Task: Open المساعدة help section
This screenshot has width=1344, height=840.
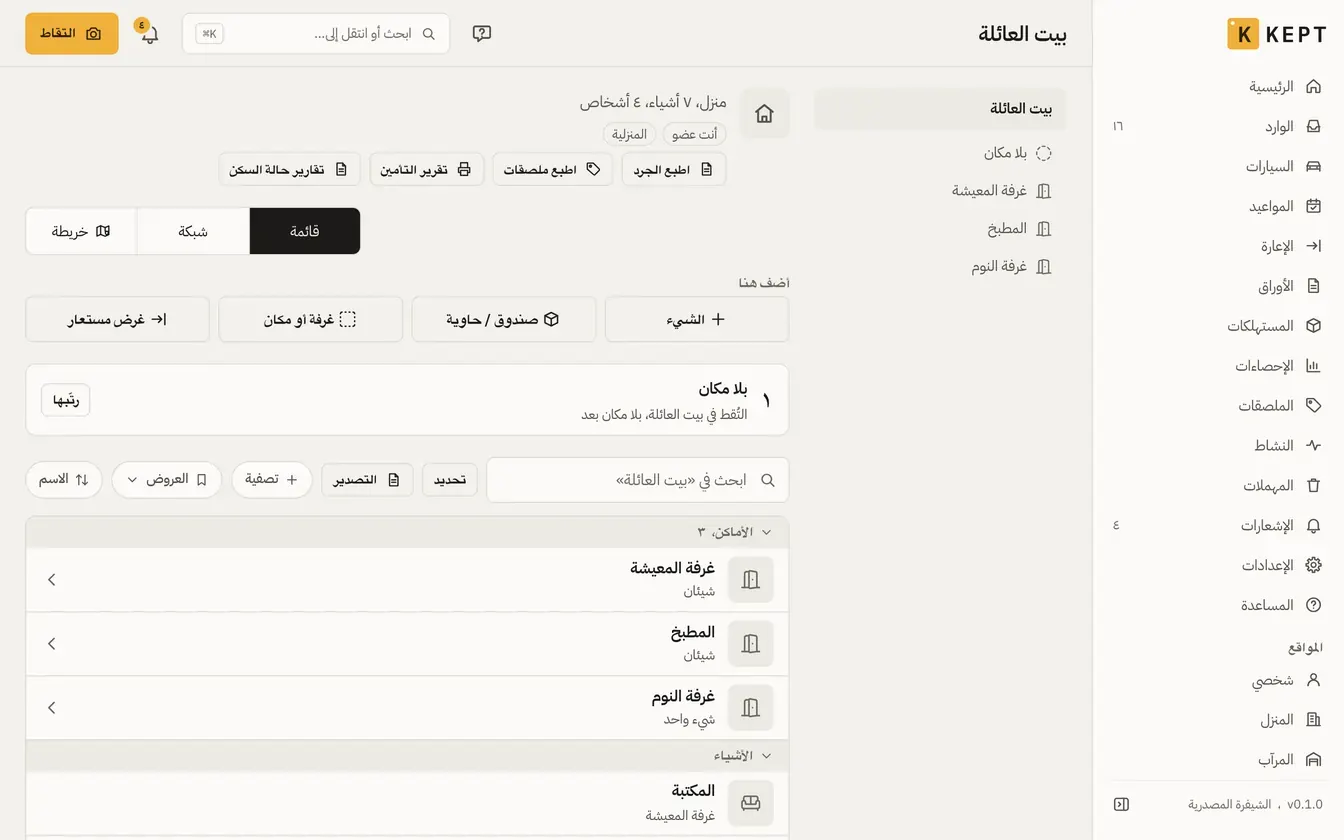Action: coord(1217,606)
